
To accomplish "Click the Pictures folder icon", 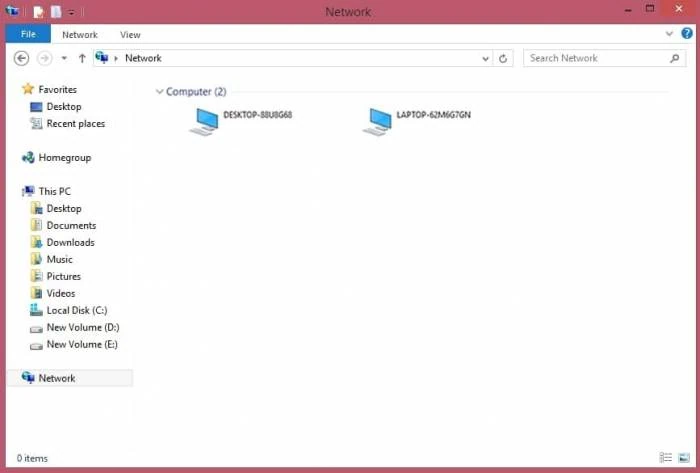I will click(x=36, y=276).
